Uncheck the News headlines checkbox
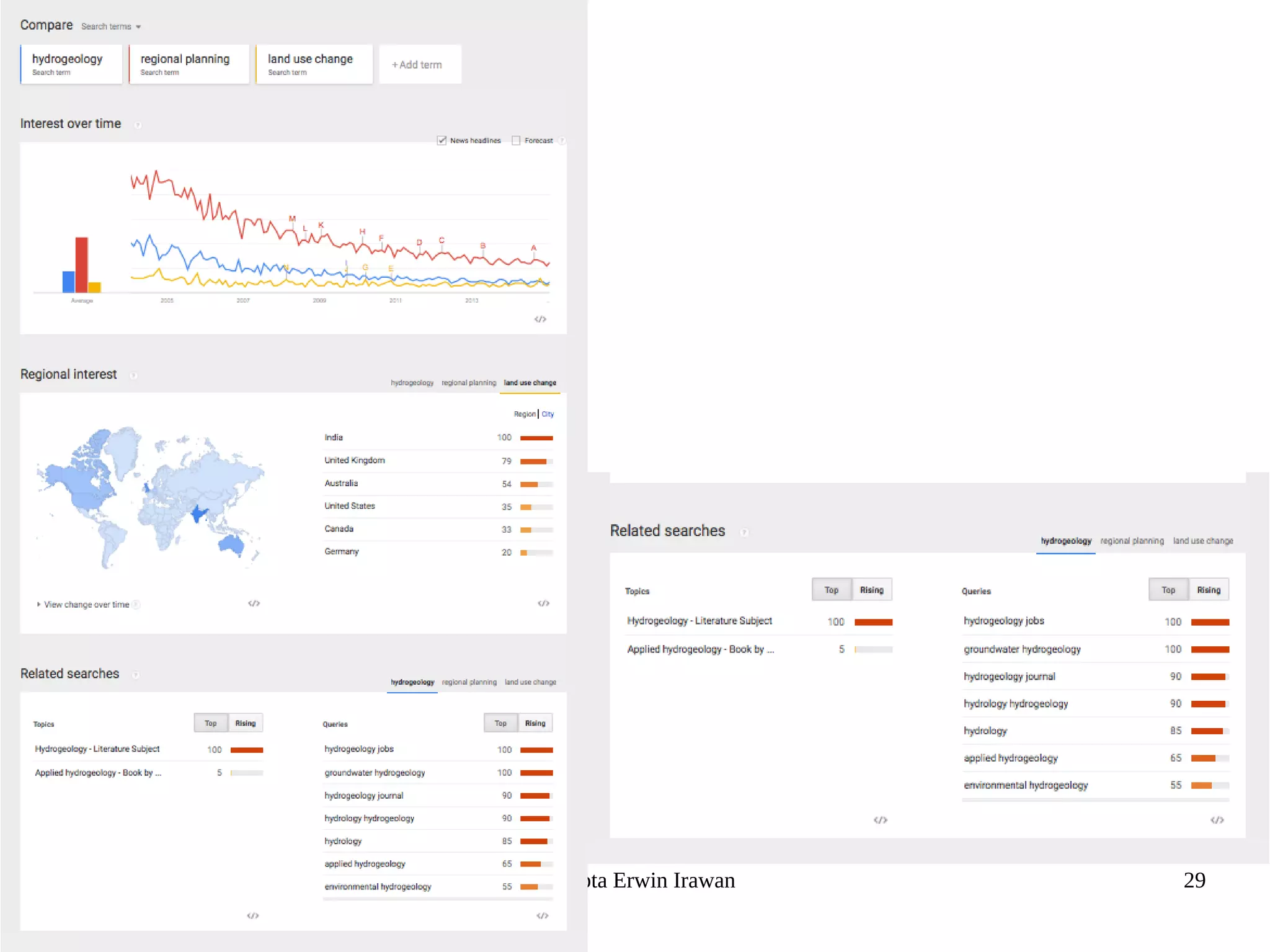 click(x=442, y=141)
